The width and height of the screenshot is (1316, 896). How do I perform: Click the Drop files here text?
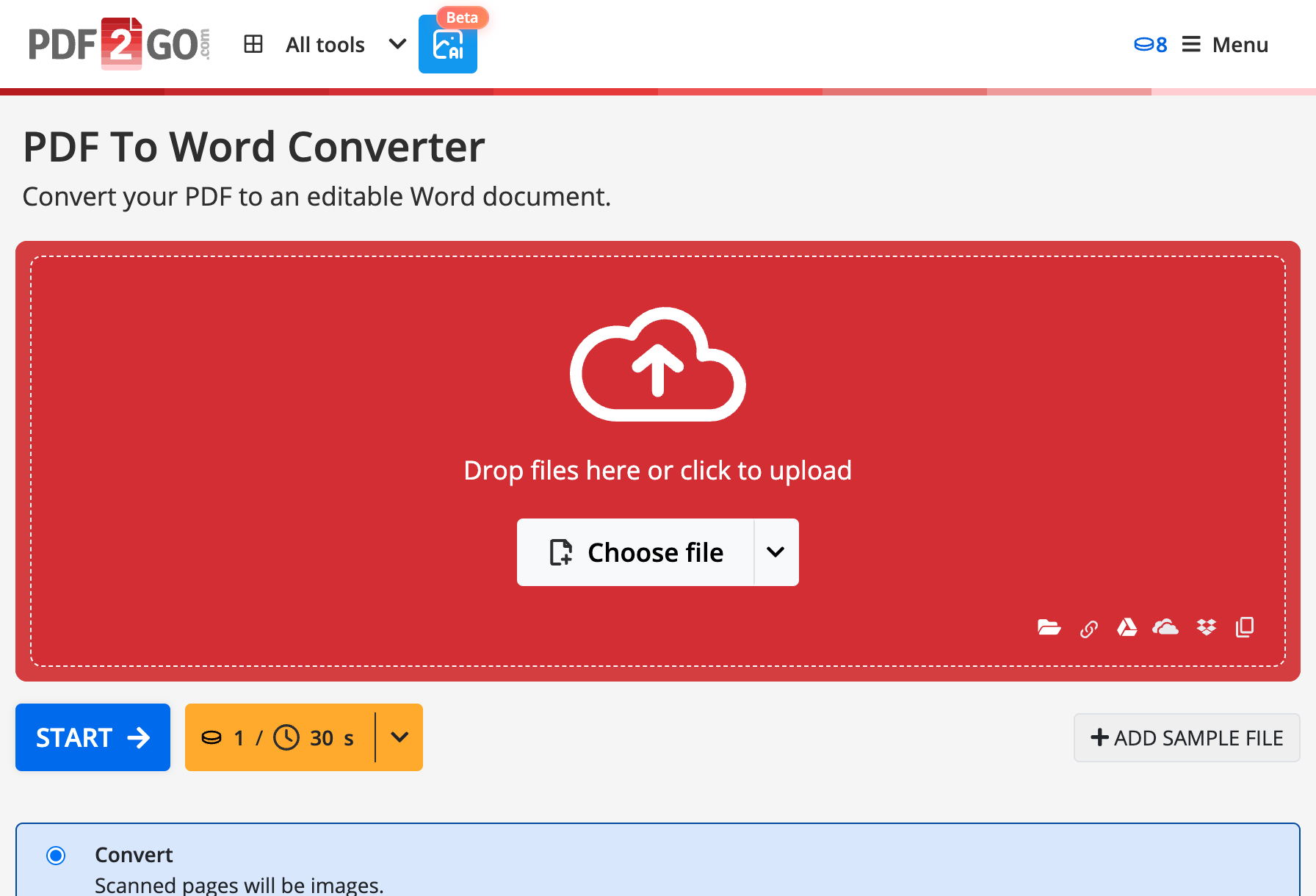657,471
